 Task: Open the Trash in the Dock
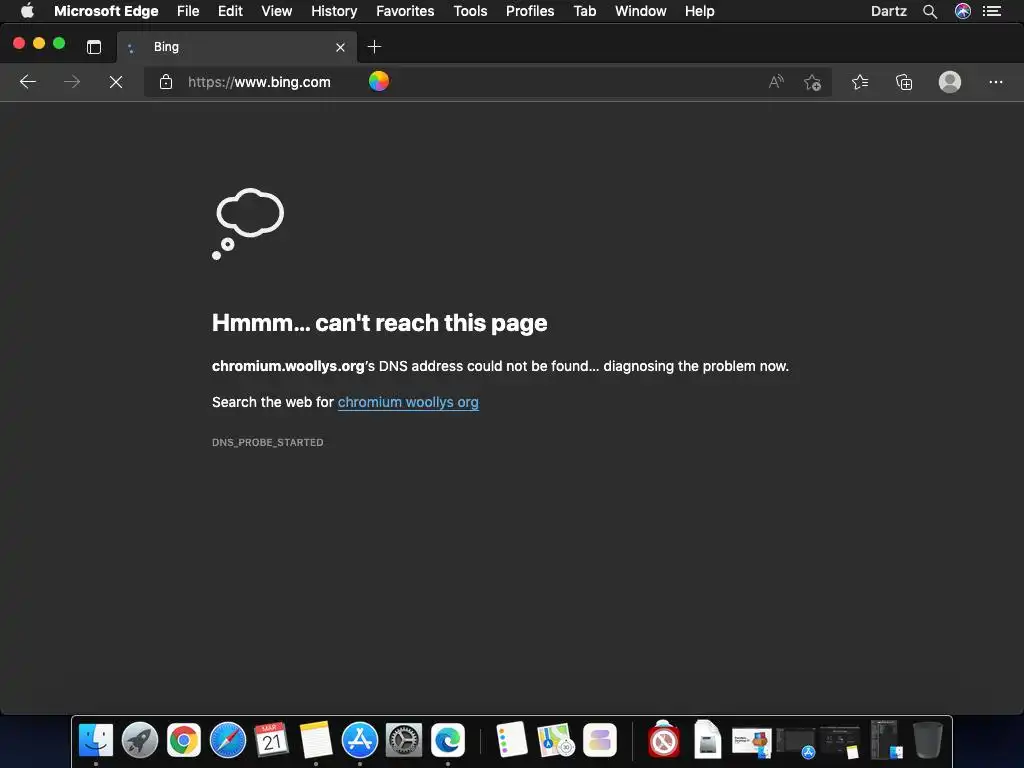pyautogui.click(x=927, y=740)
